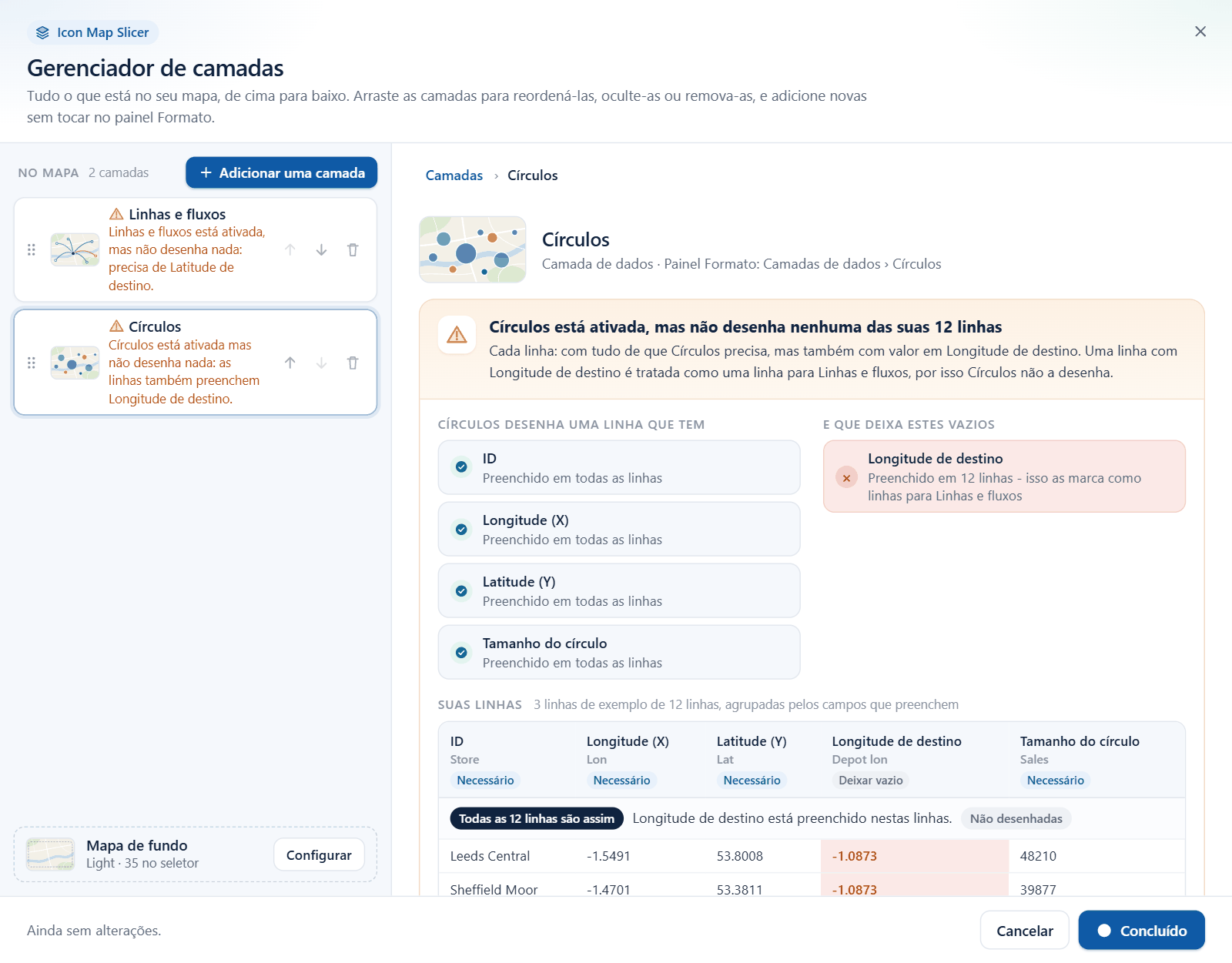
Task: Grab drag handle of Círculos layer
Action: pyautogui.click(x=32, y=363)
